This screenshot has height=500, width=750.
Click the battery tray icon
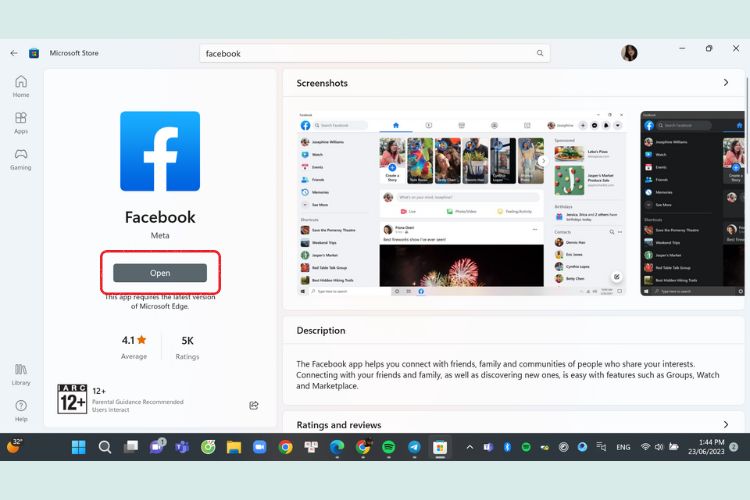pyautogui.click(x=673, y=447)
